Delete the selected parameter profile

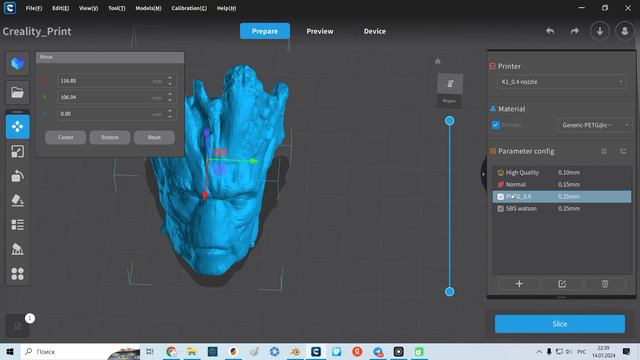click(x=605, y=284)
